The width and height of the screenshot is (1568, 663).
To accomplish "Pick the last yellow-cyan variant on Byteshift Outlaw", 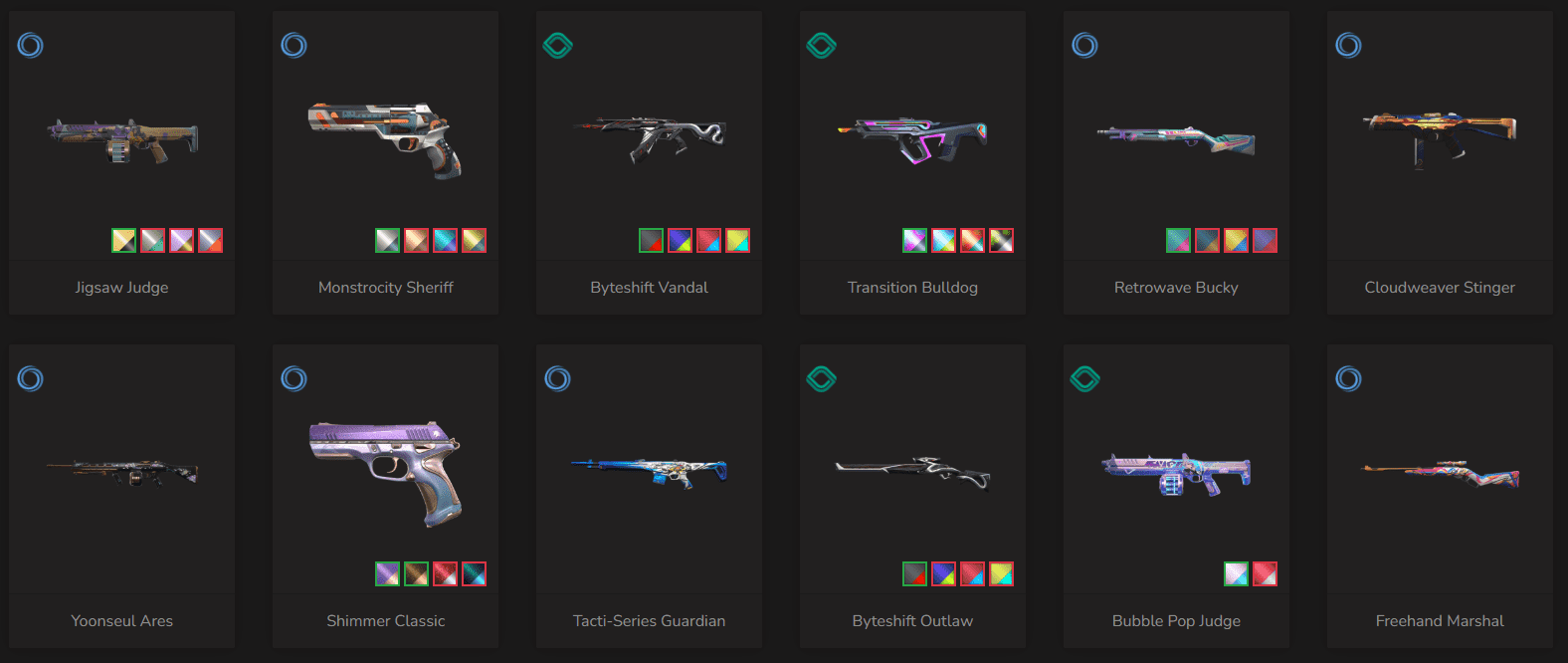I will [1001, 573].
